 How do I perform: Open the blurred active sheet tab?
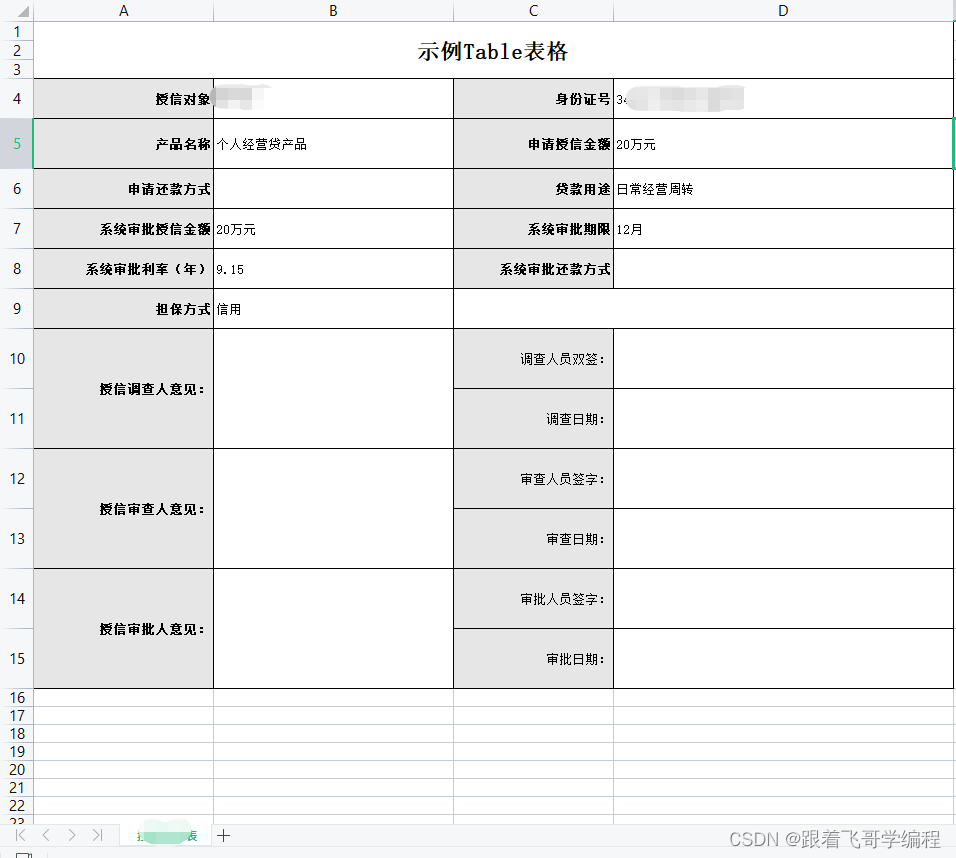coord(165,835)
